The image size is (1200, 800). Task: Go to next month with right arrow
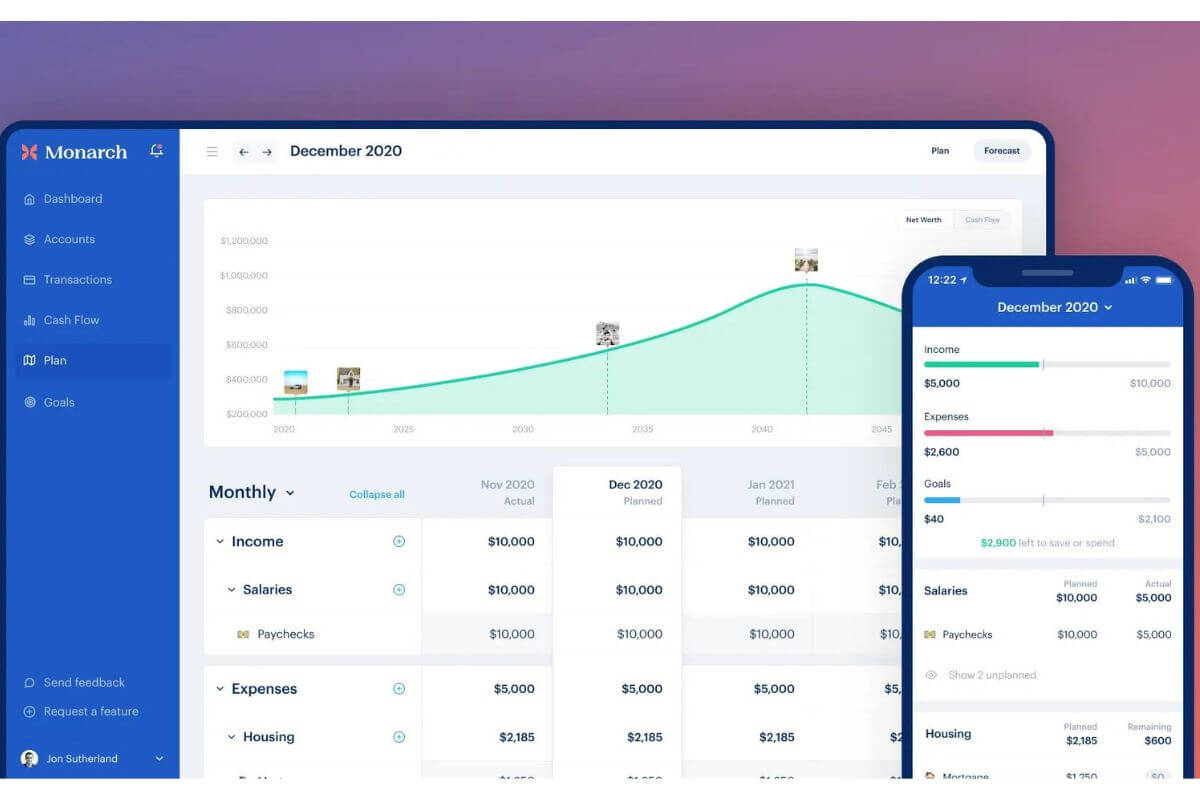[267, 152]
